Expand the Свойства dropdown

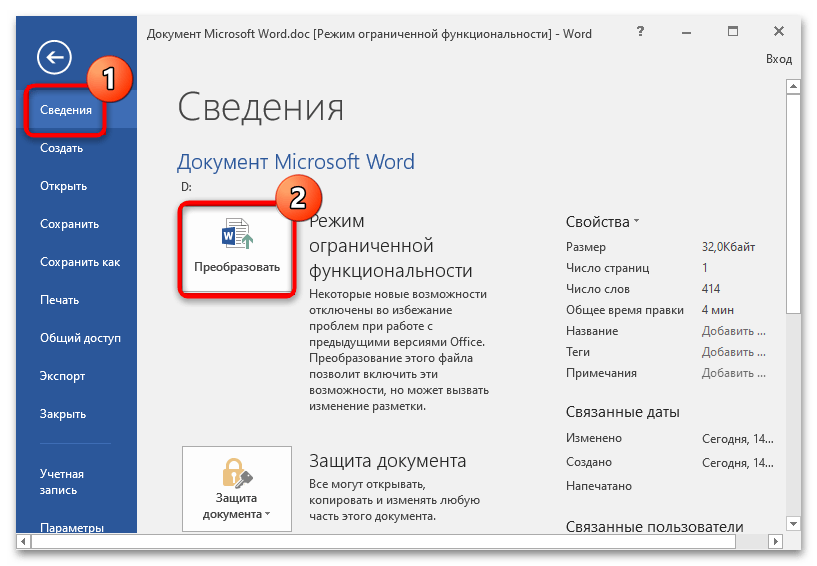pos(602,222)
